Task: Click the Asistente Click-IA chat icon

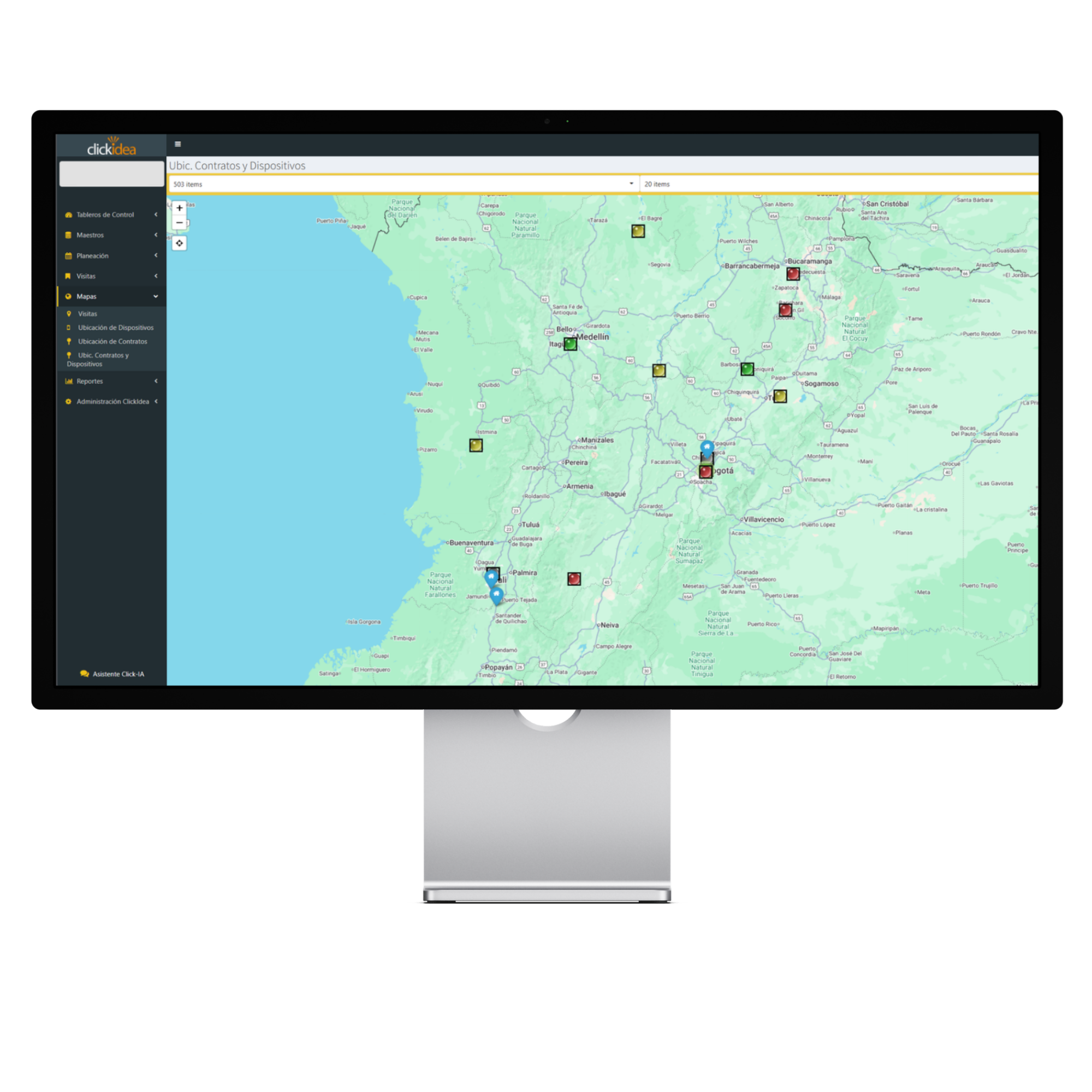Action: coord(84,674)
